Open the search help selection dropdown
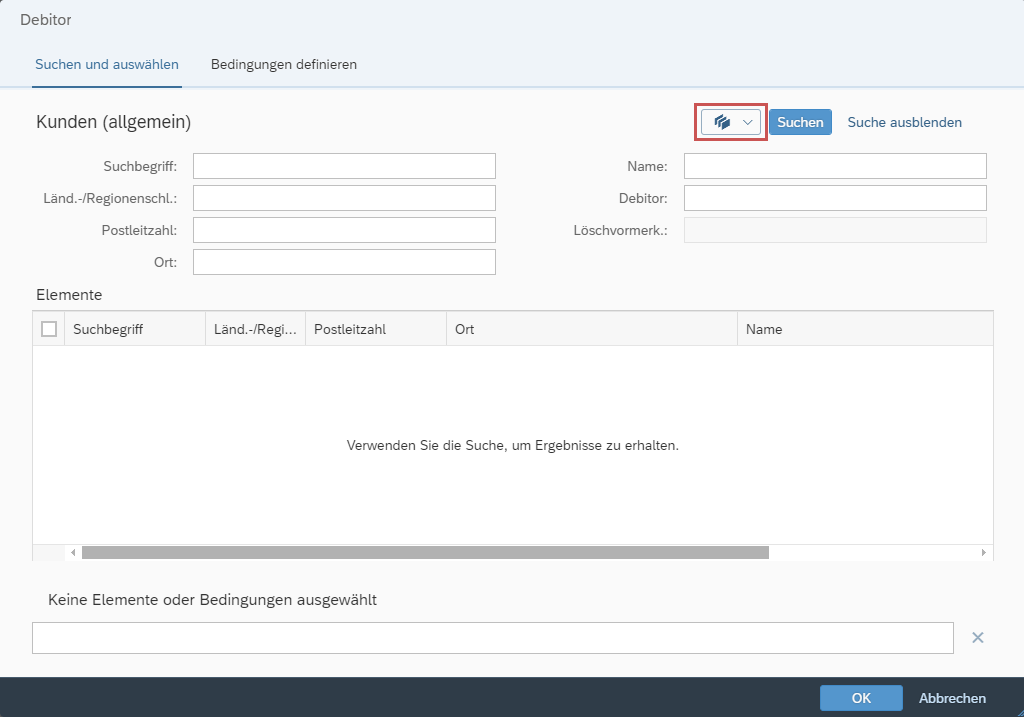Screen dimensions: 1024x717 [x=731, y=122]
